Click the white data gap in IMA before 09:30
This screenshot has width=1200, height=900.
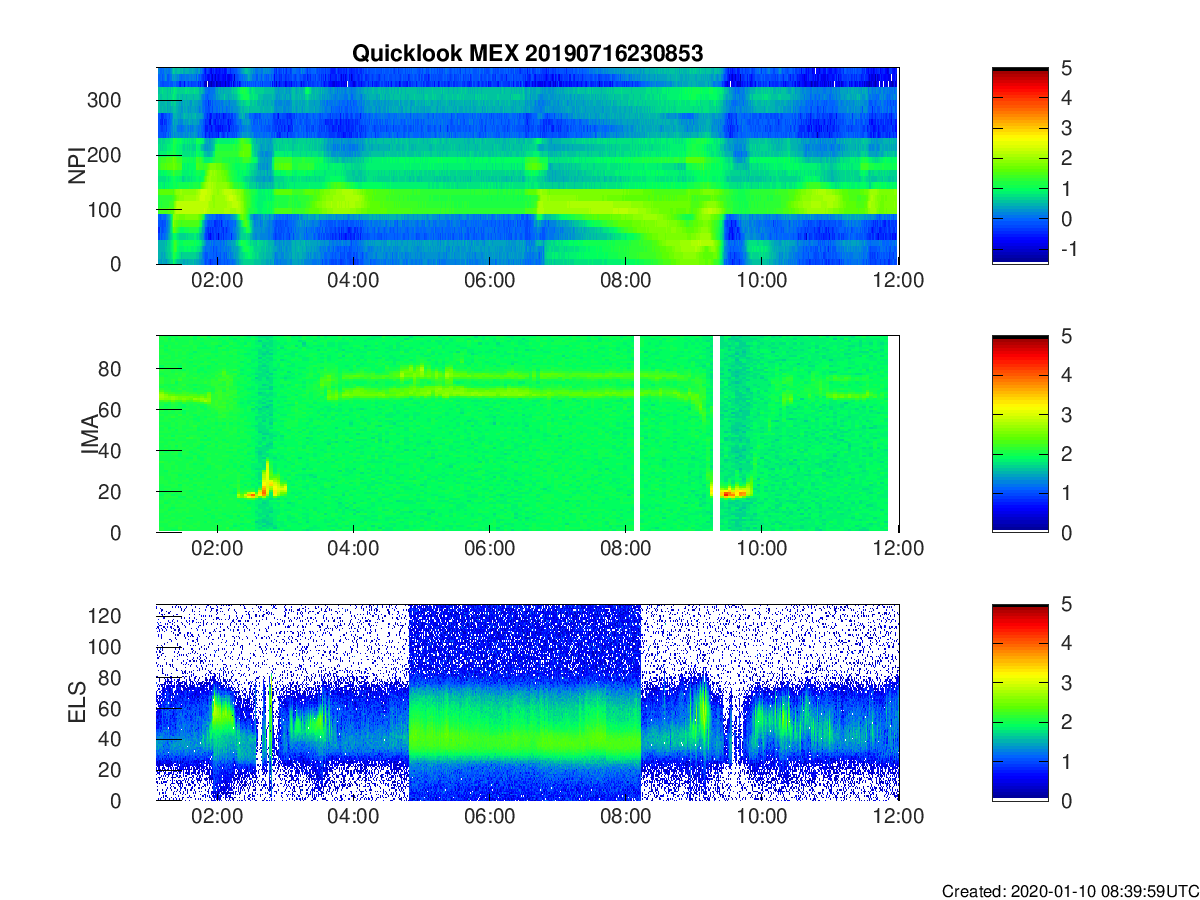[x=716, y=434]
